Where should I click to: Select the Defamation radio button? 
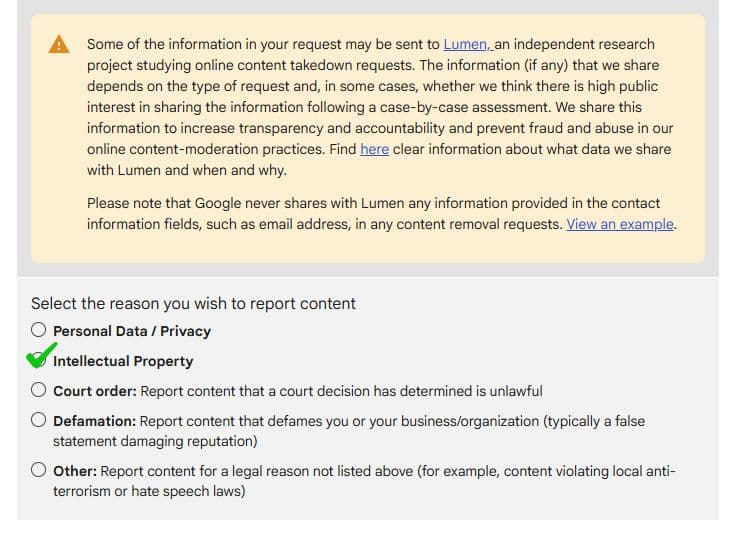point(38,420)
